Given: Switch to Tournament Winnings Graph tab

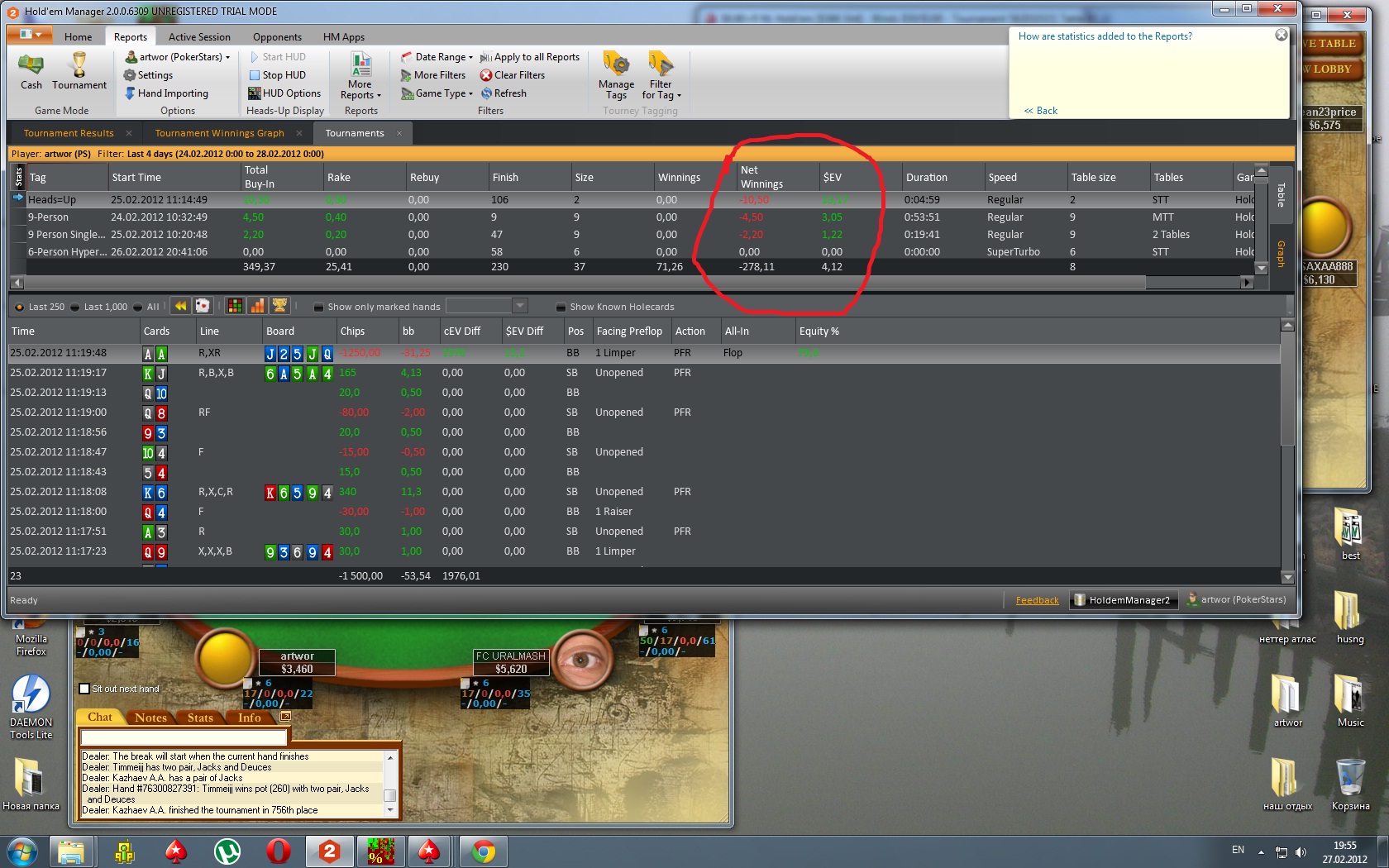Looking at the screenshot, I should pyautogui.click(x=219, y=133).
